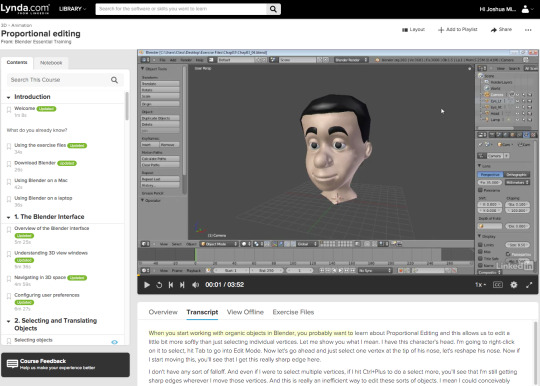Viewport: 540px width, 386px height.
Task: Click the Blender Essential Training course link
Action: (43, 42)
